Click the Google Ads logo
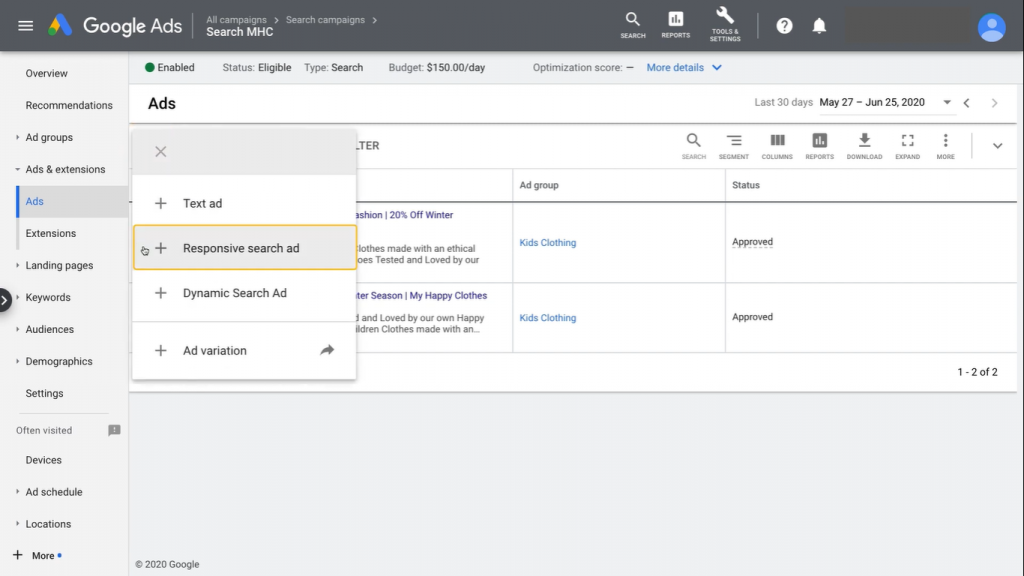This screenshot has height=576, width=1024. [x=115, y=26]
